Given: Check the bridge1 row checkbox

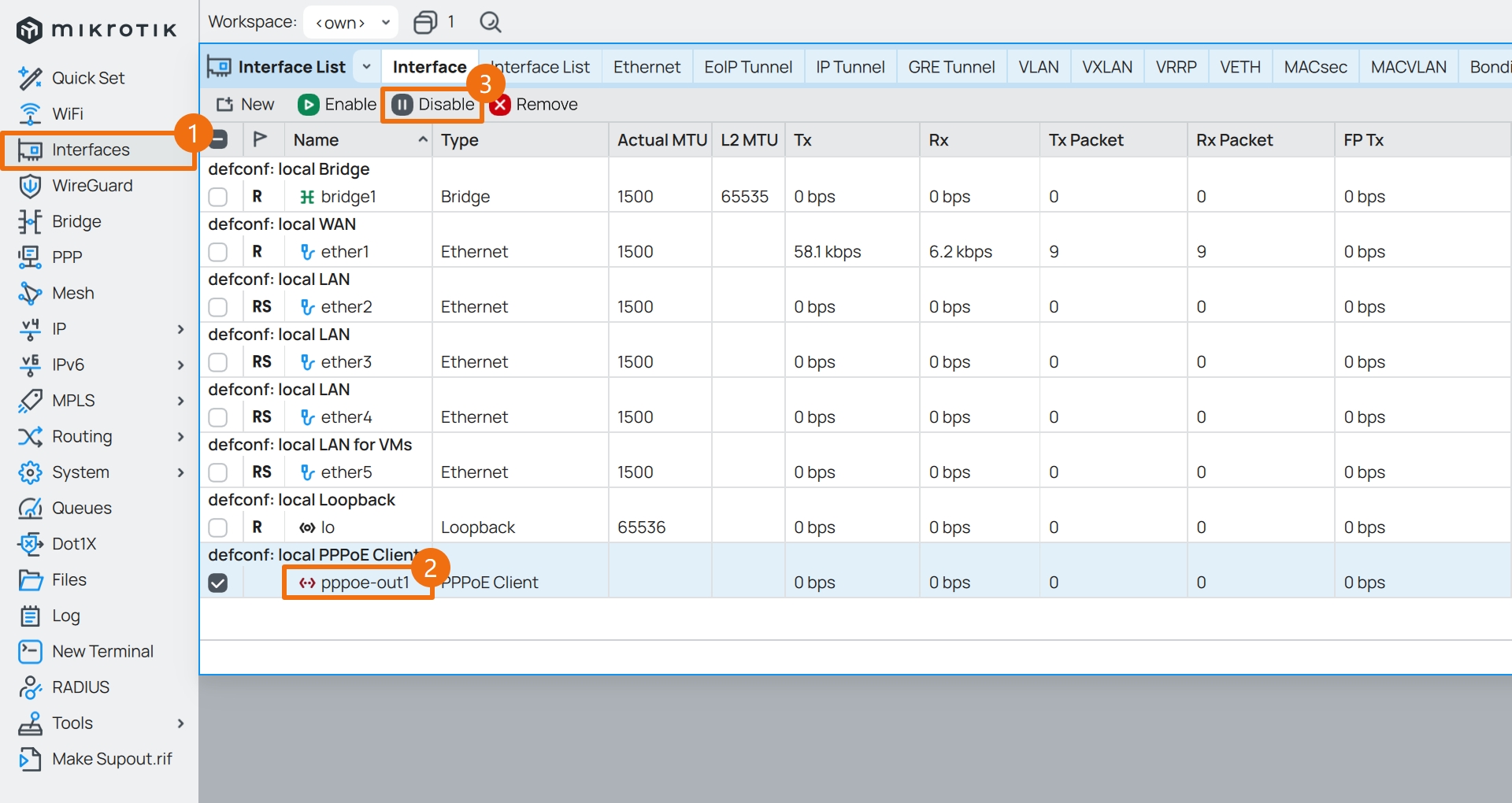Looking at the screenshot, I should (218, 197).
